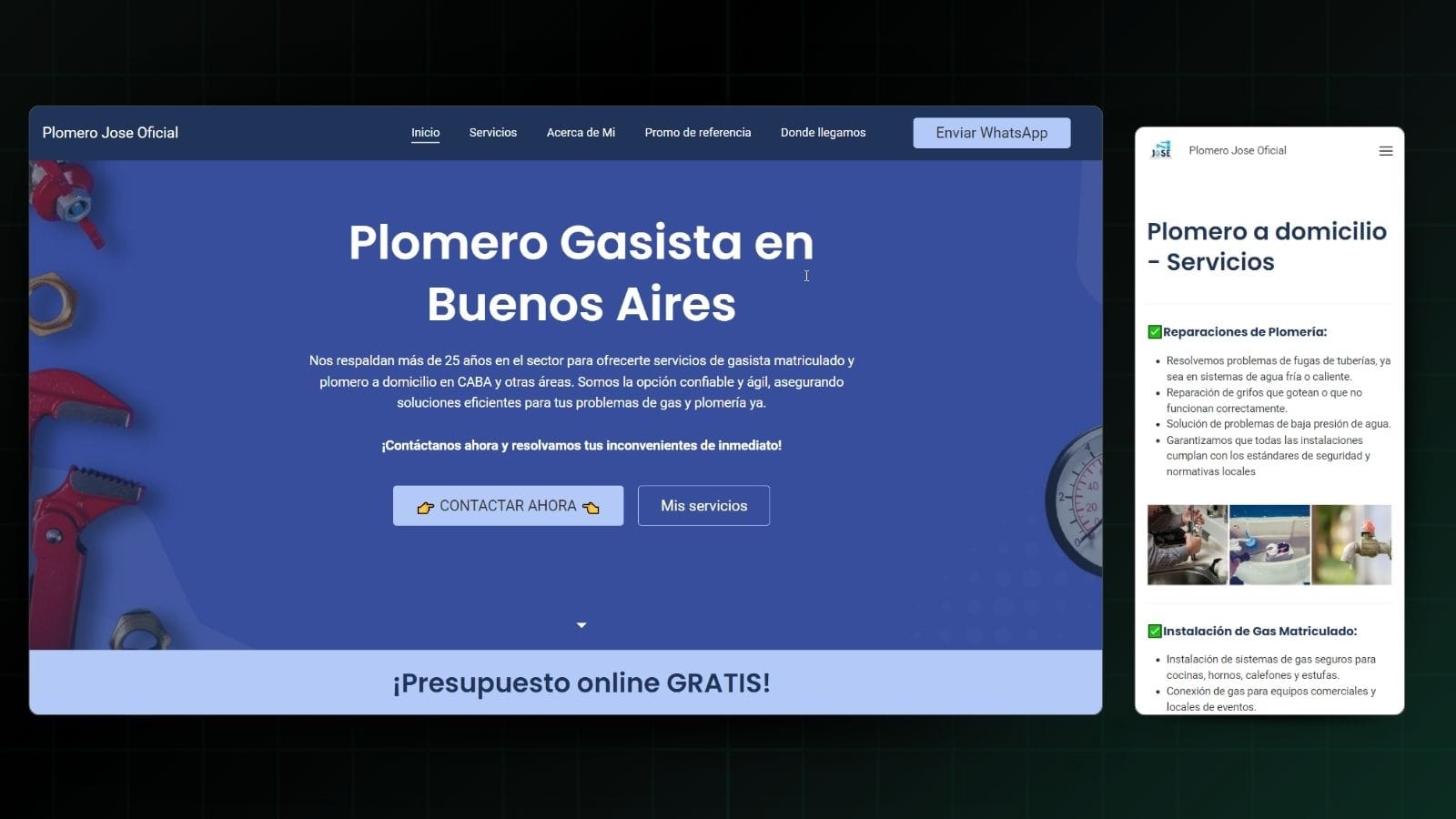Click green checkmark beside Reparaciones de Plomería
This screenshot has width=1456, height=819.
pos(1155,332)
